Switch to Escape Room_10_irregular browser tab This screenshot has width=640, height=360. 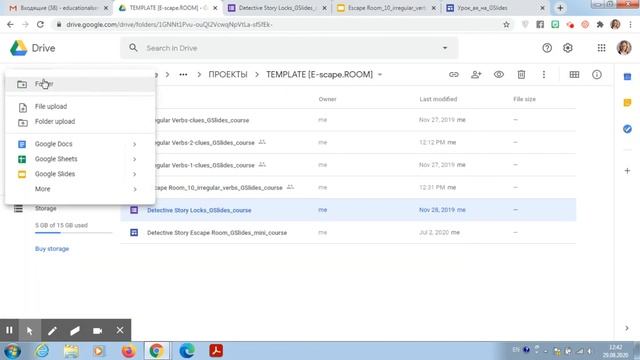pyautogui.click(x=386, y=8)
